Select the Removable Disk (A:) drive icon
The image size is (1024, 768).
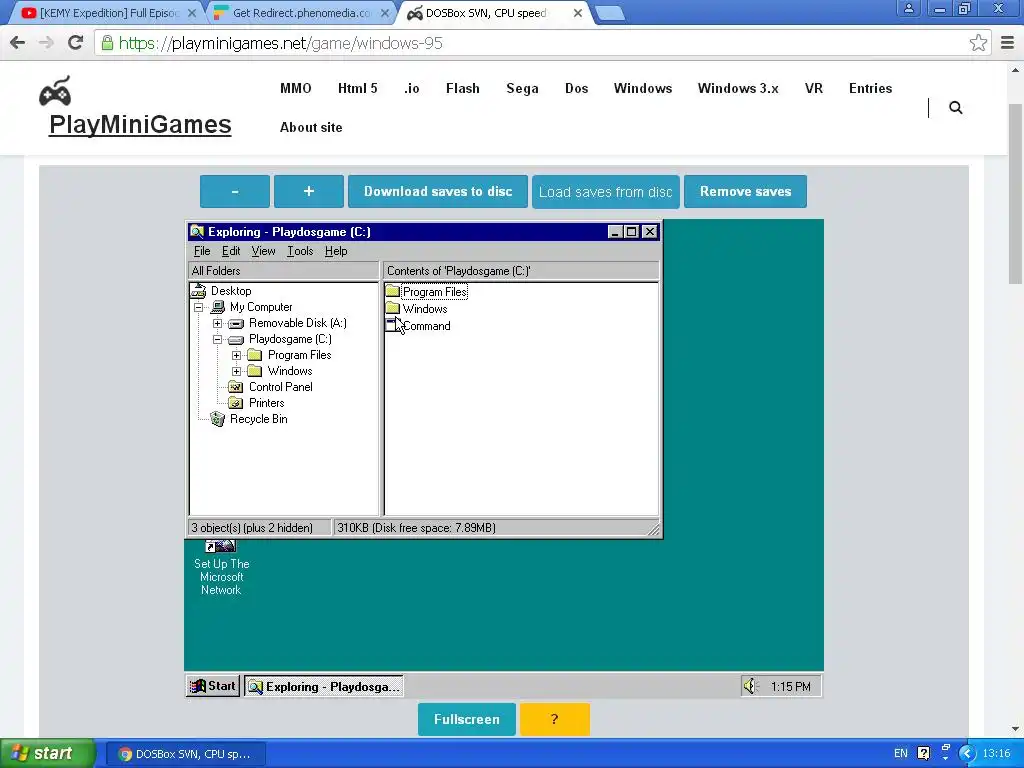click(x=236, y=323)
